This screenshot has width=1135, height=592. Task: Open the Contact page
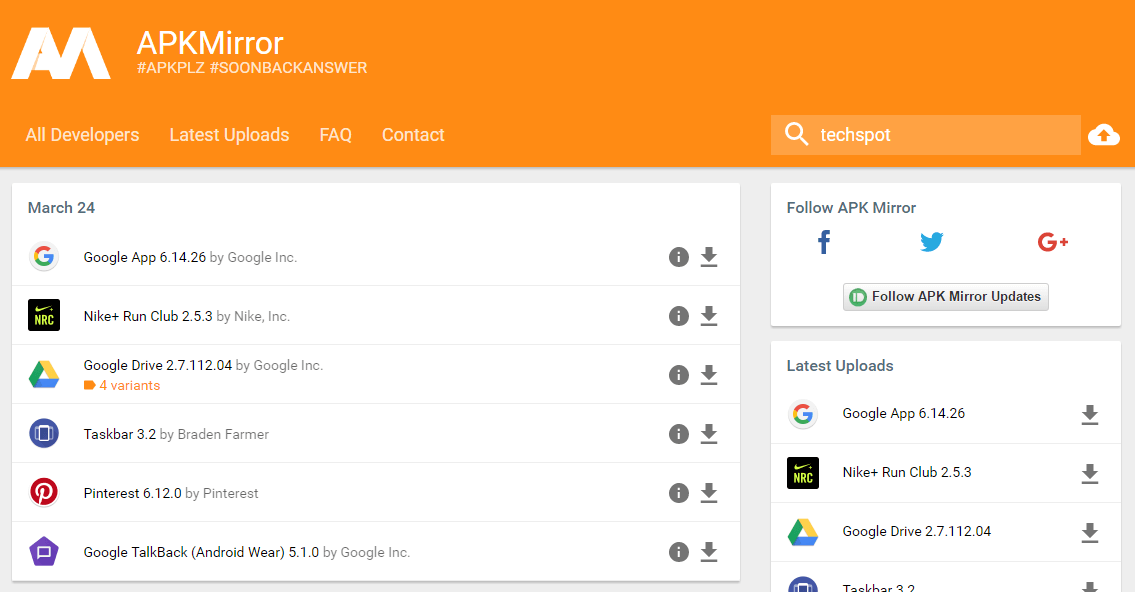(413, 135)
